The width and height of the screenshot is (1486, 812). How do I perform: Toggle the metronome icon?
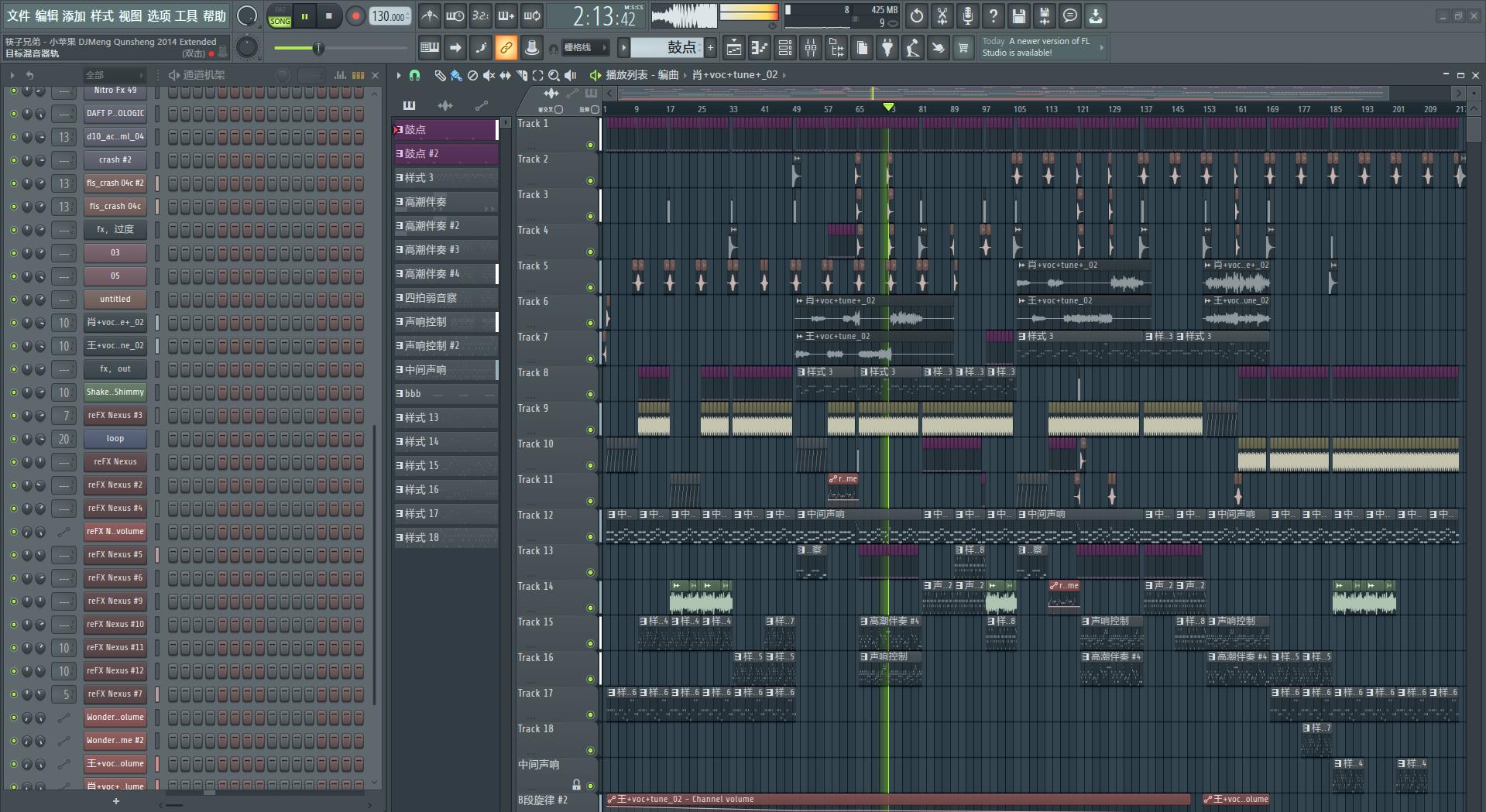pos(430,15)
